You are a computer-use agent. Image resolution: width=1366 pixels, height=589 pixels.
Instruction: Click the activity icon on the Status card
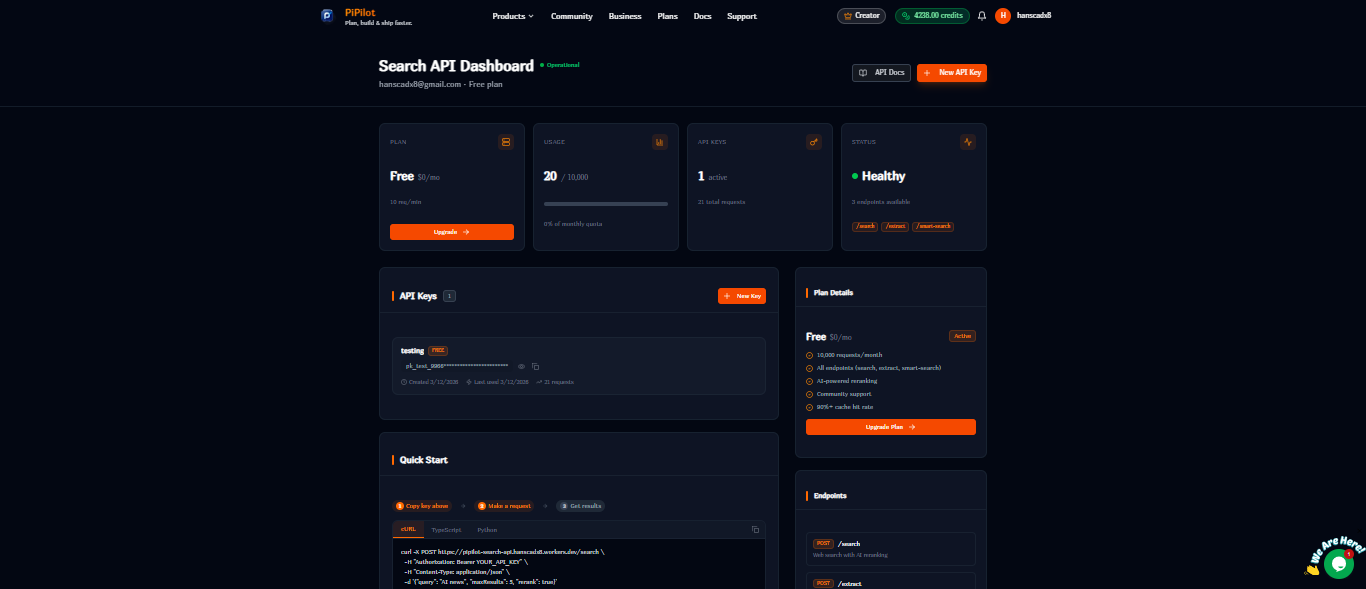click(x=967, y=142)
